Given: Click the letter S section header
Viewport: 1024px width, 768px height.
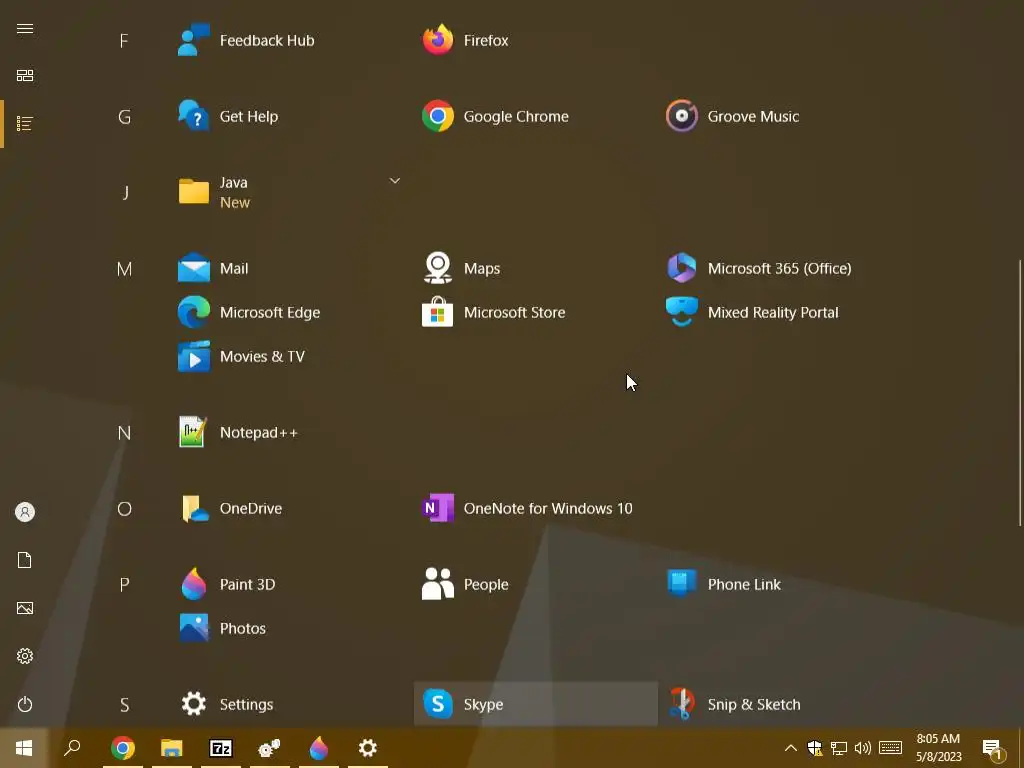Looking at the screenshot, I should pyautogui.click(x=124, y=705).
